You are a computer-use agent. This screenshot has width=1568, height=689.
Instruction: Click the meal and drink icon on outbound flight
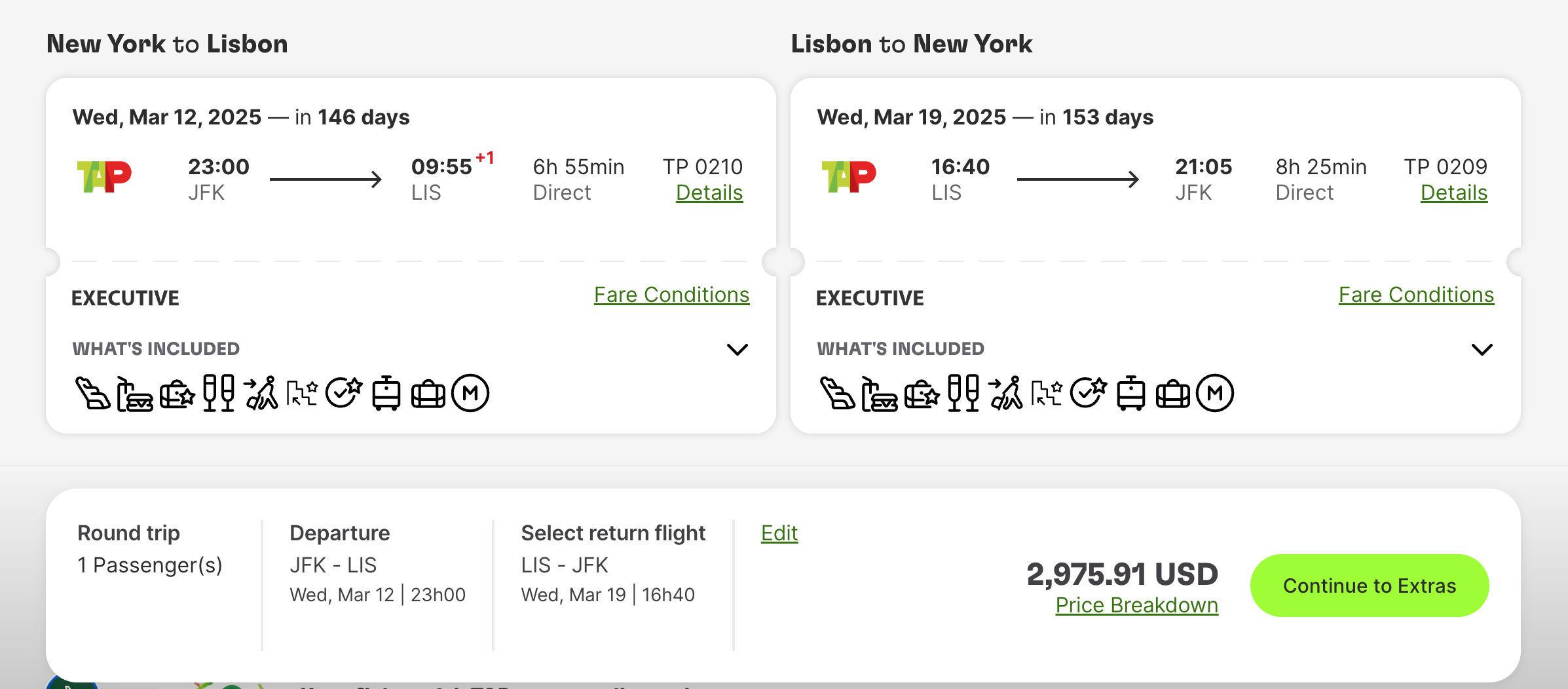tap(134, 394)
